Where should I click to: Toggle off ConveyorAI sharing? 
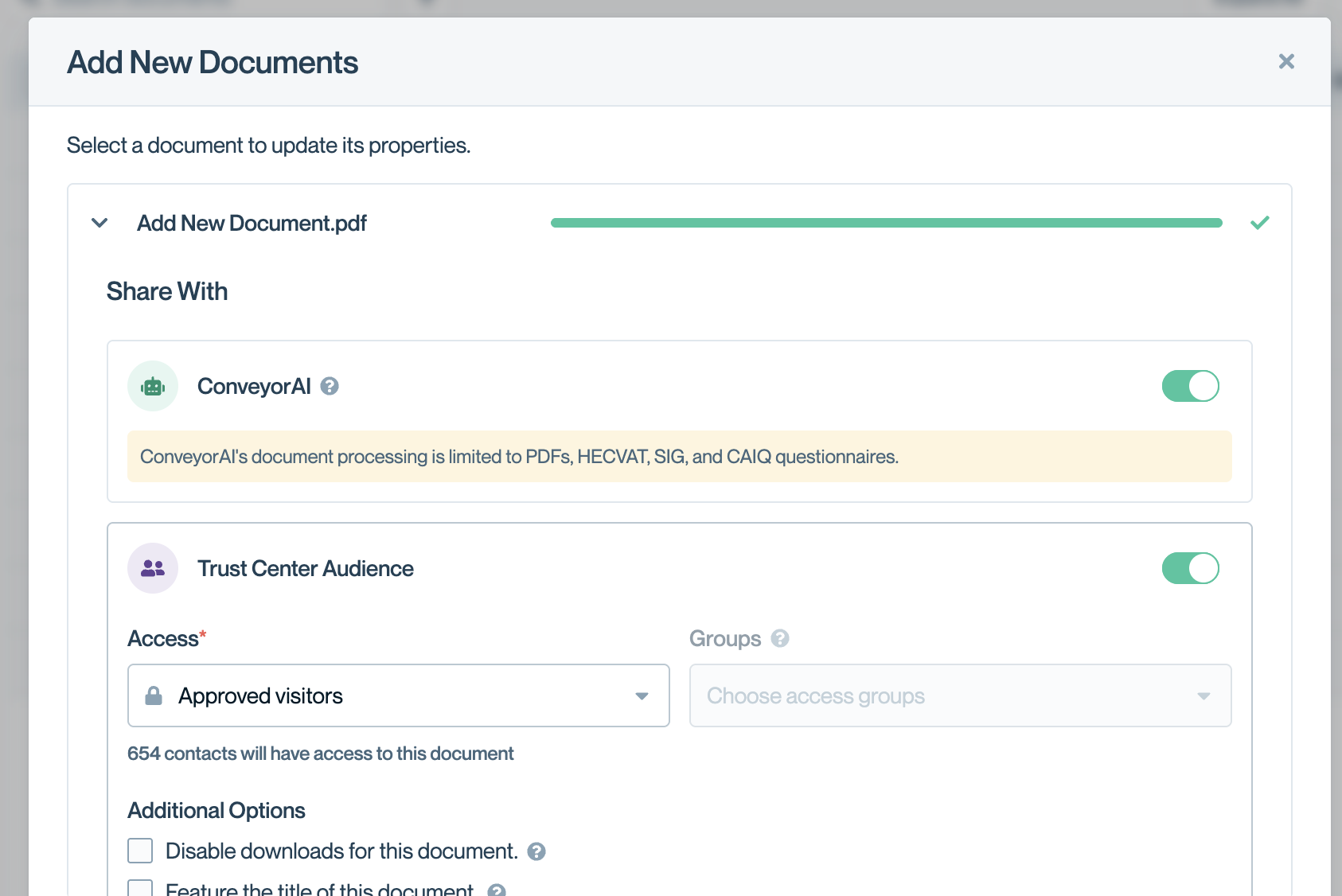coord(1190,386)
